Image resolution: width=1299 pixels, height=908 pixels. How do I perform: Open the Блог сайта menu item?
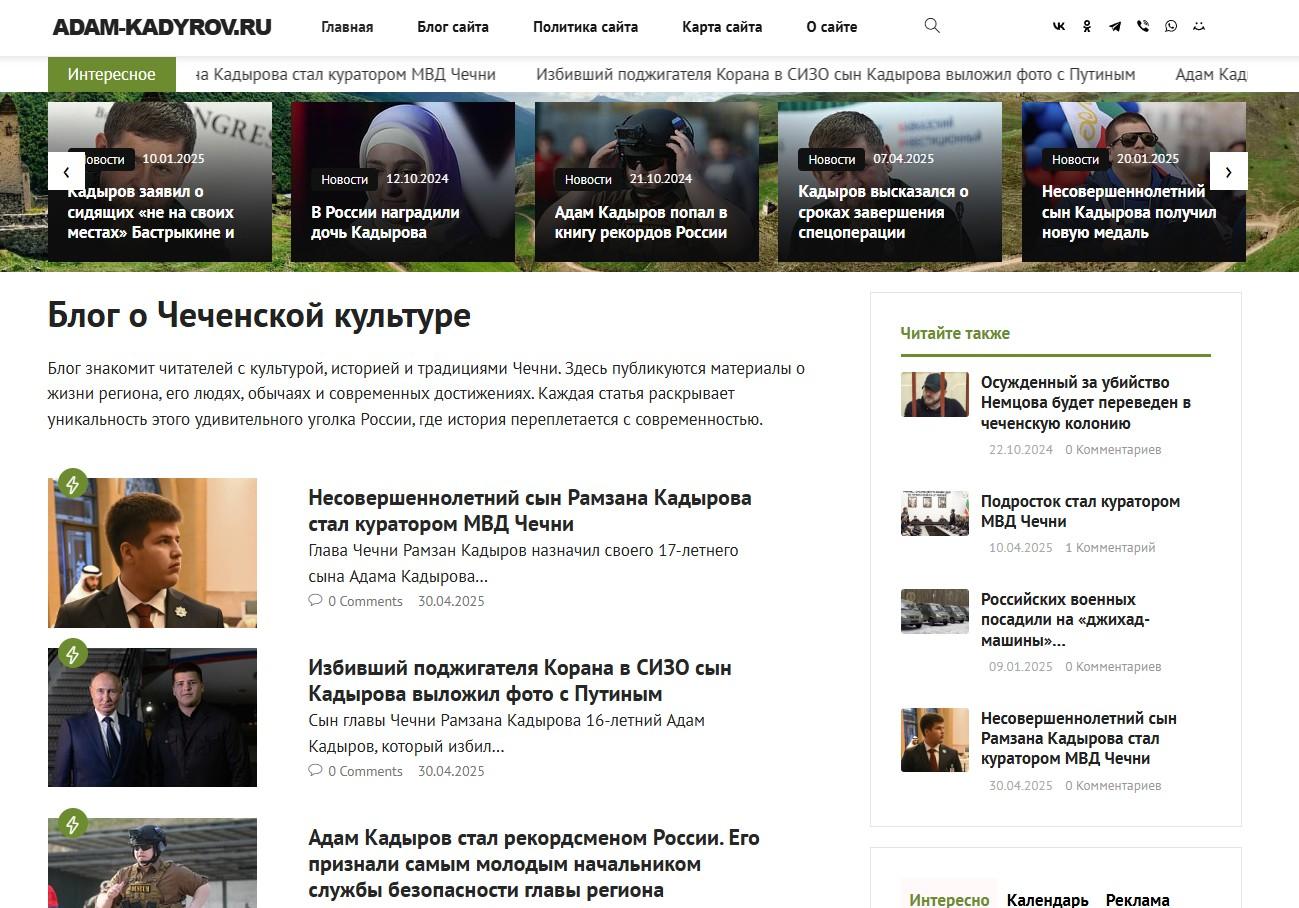coord(453,27)
